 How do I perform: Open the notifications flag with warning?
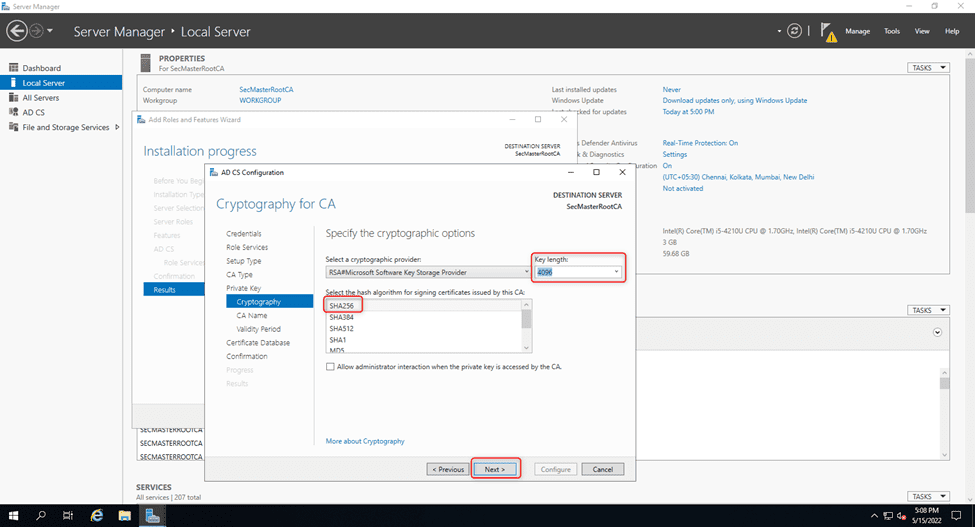(x=828, y=32)
